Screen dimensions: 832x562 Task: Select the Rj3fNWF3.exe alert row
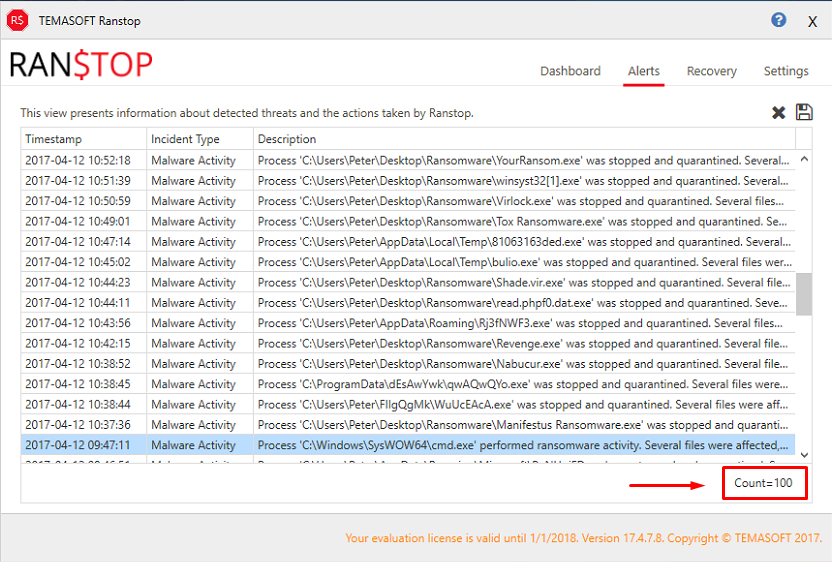408,323
